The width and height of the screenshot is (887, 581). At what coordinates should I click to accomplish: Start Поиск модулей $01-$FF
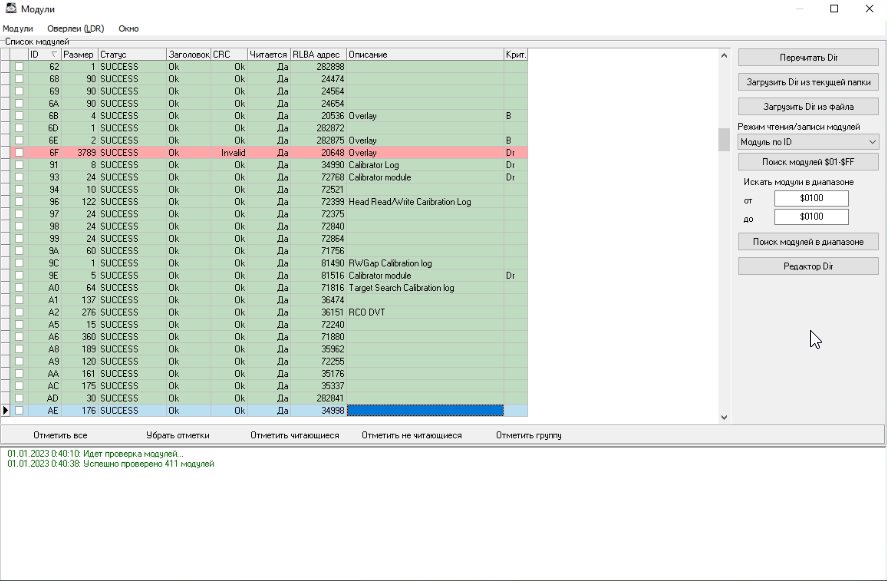click(x=808, y=161)
